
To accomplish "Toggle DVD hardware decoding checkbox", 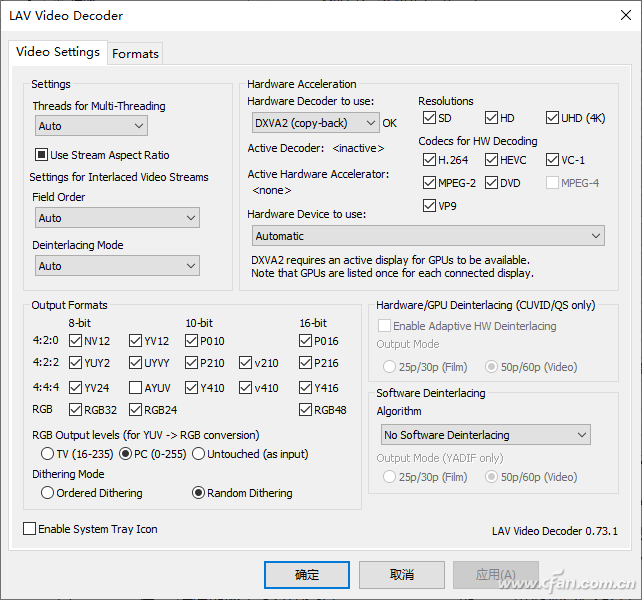I will (491, 183).
